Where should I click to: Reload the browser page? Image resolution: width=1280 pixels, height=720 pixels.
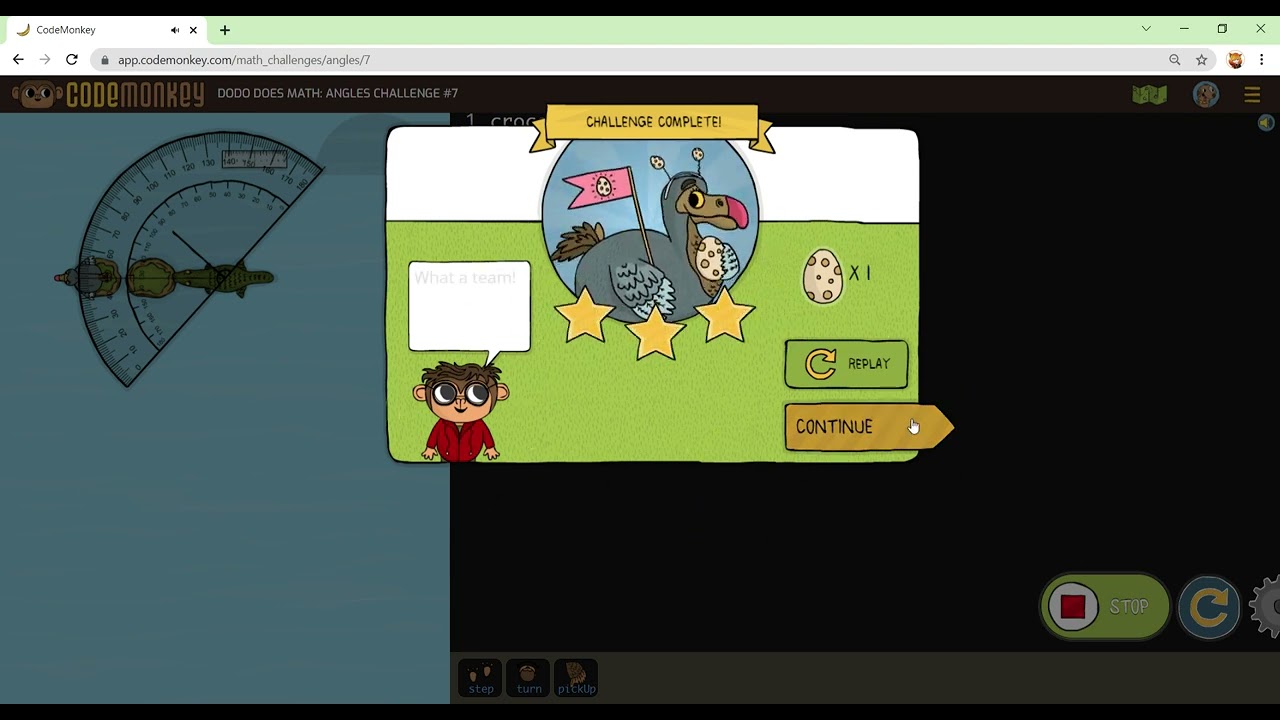tap(72, 60)
